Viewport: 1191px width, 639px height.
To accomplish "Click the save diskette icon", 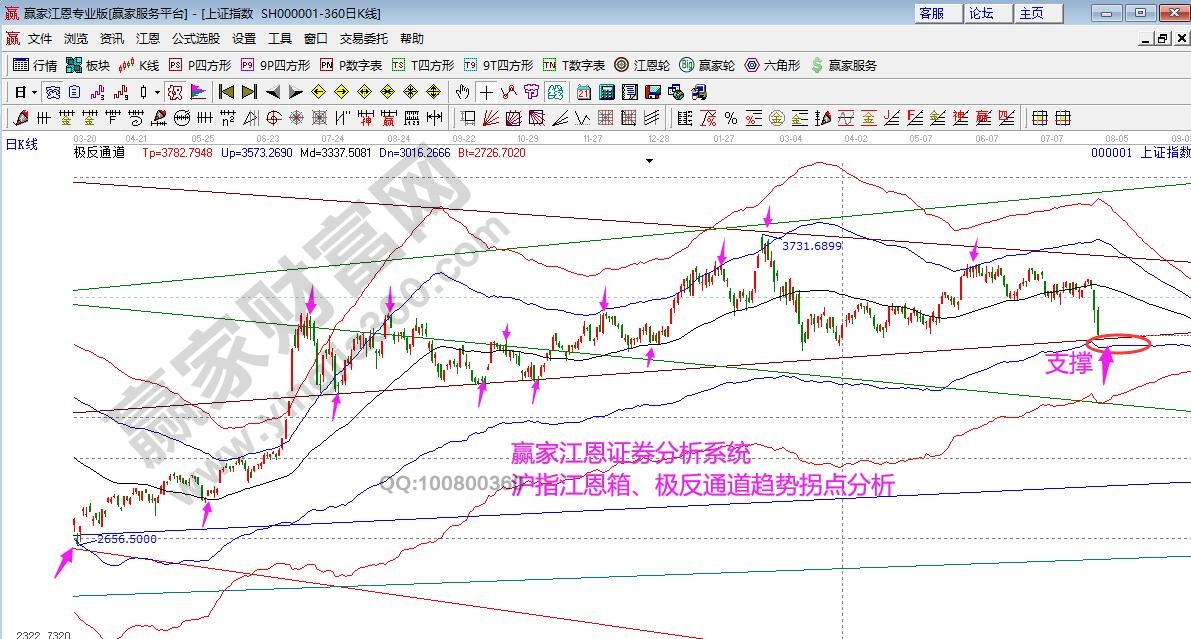I will pos(652,92).
